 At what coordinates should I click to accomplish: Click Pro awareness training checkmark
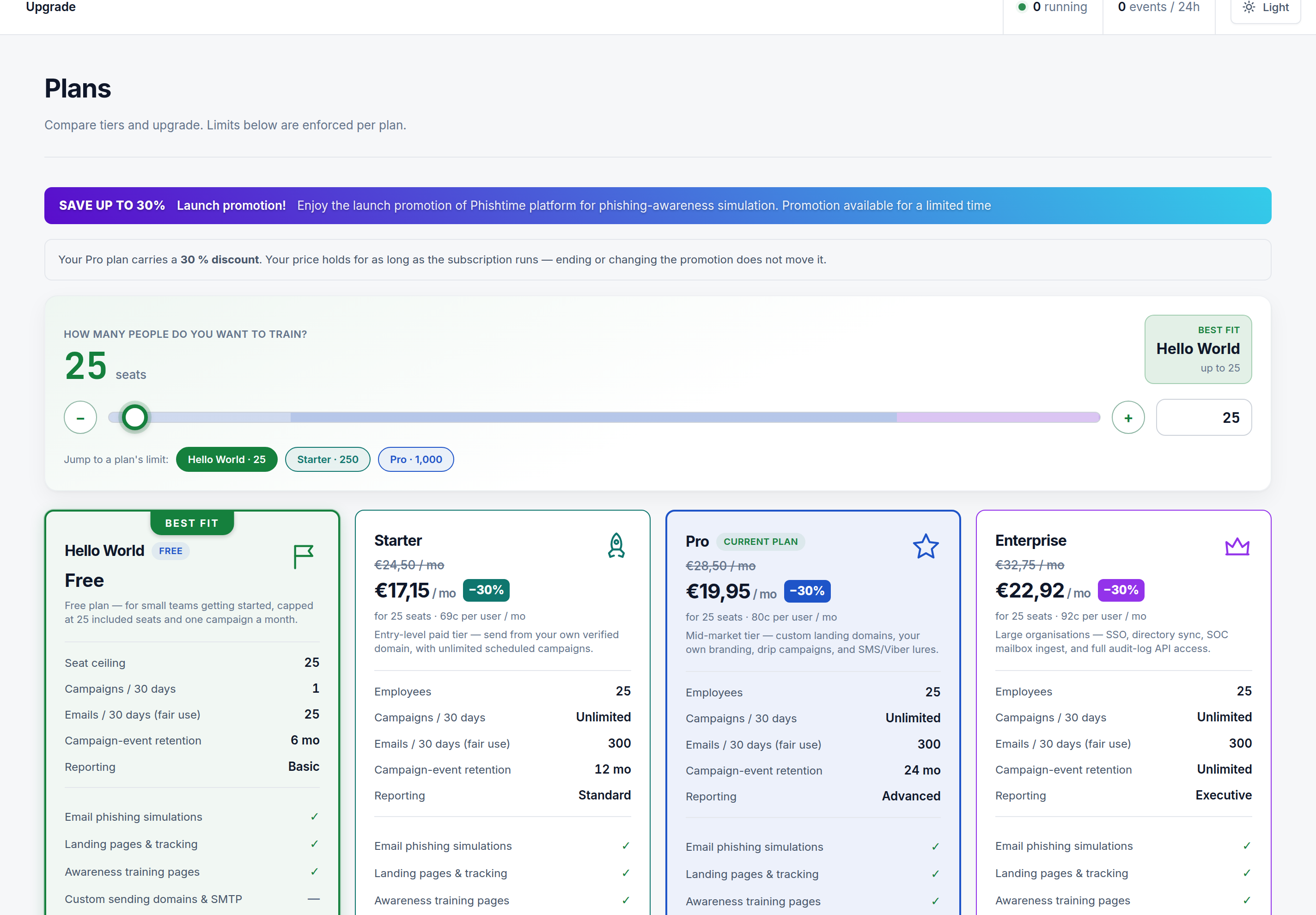[935, 901]
